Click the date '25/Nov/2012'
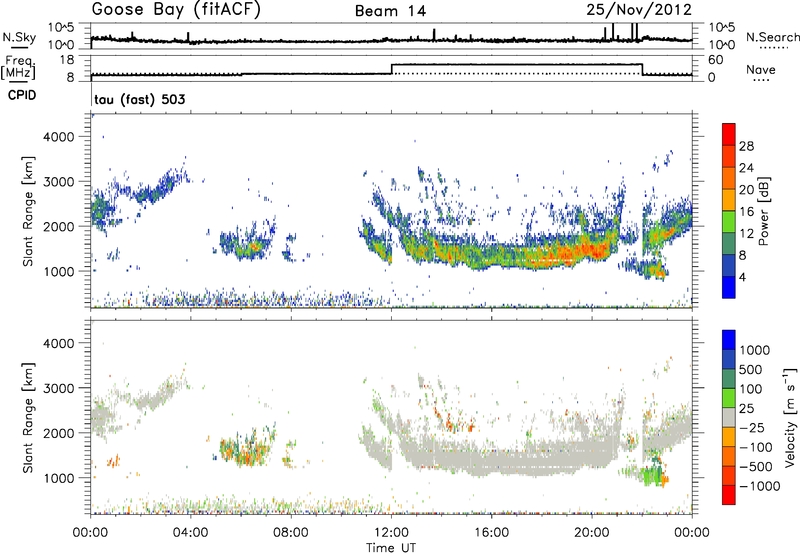The height and width of the screenshot is (554, 800). pos(639,10)
